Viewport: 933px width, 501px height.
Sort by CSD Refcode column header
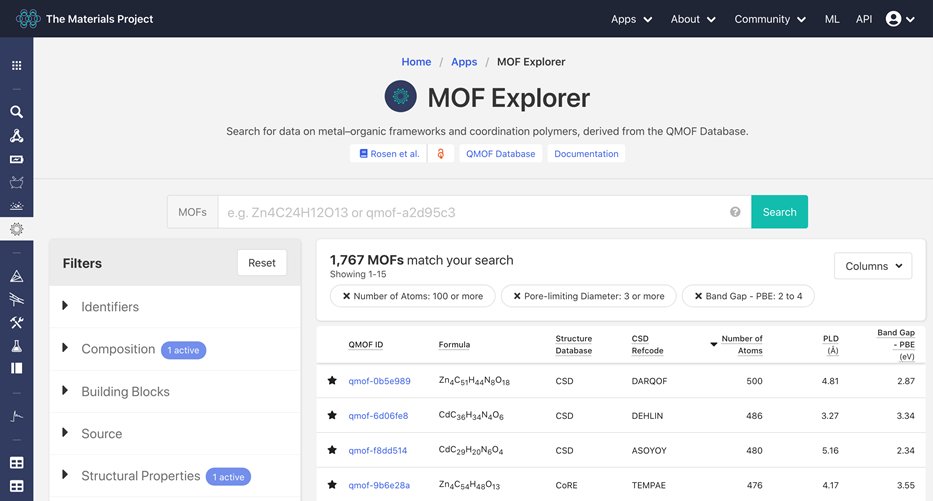coord(647,345)
